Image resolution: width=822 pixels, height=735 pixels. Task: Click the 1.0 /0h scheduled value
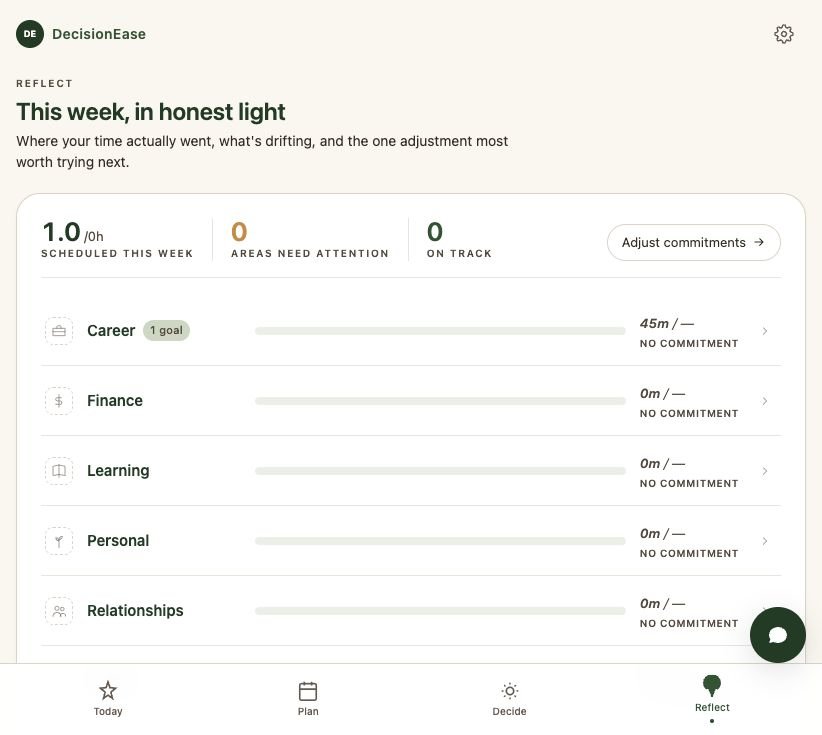click(x=73, y=233)
